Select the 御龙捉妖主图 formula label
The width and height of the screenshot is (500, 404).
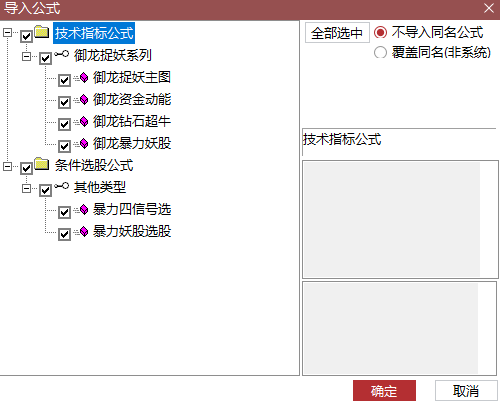tap(132, 77)
